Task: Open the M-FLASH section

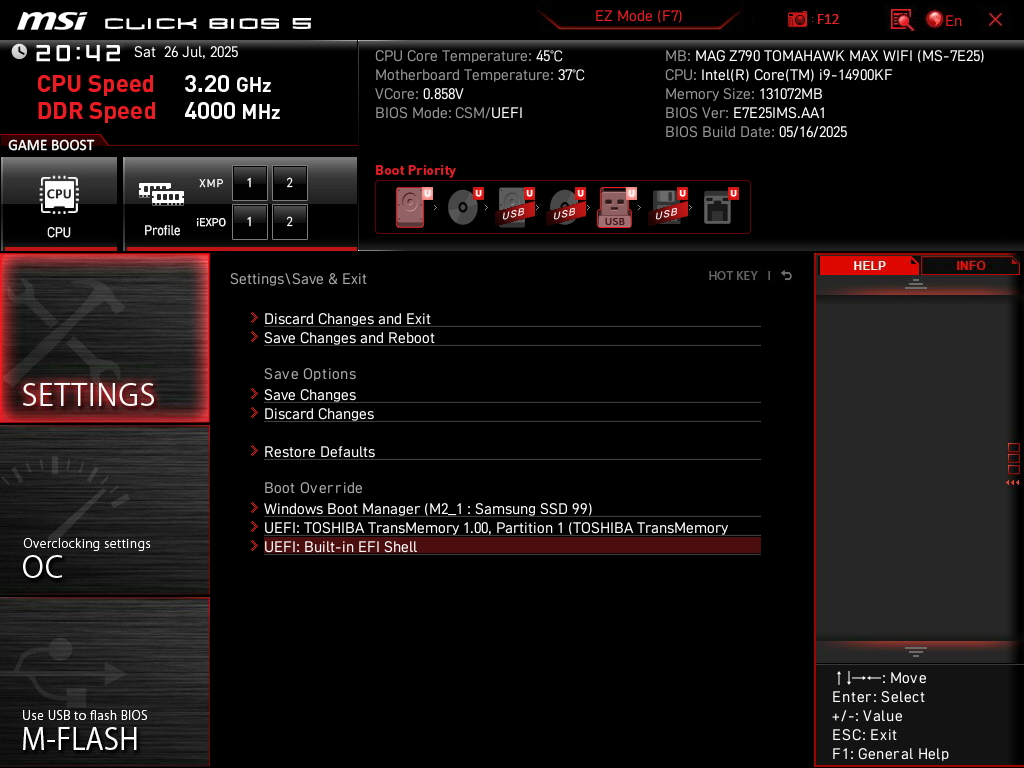Action: [x=105, y=682]
